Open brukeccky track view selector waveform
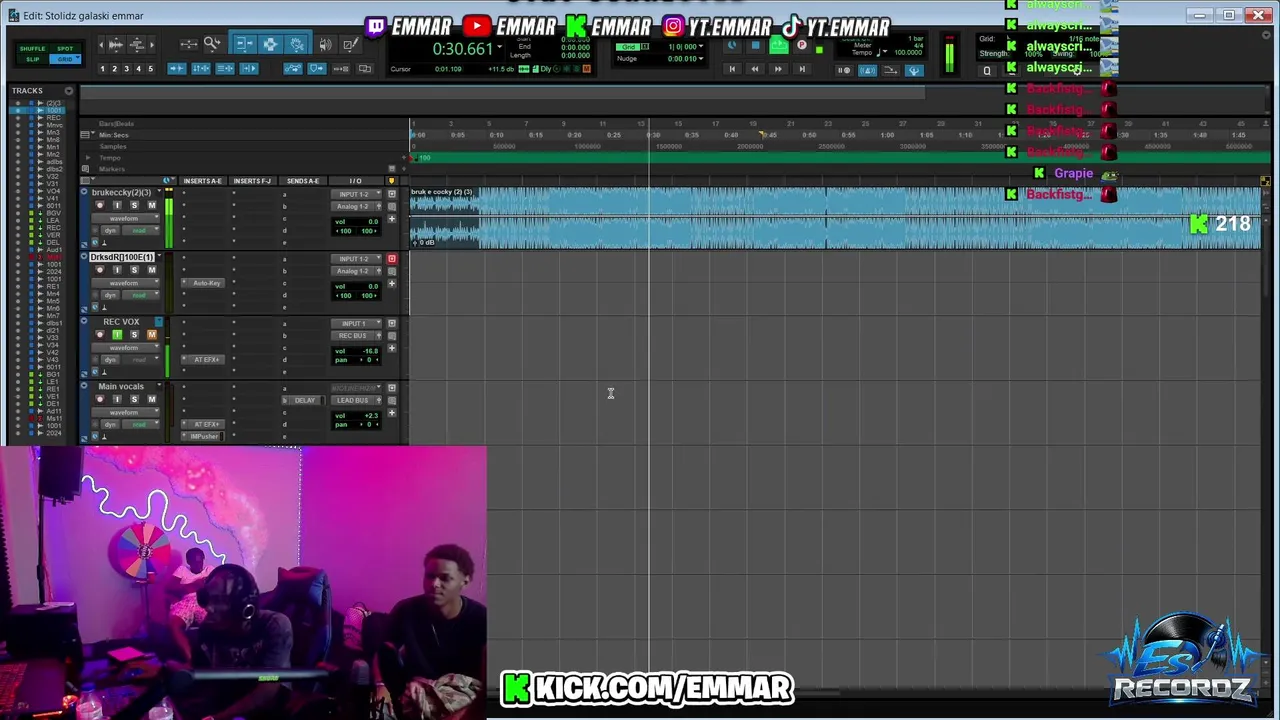The width and height of the screenshot is (1280, 720). coord(124,218)
